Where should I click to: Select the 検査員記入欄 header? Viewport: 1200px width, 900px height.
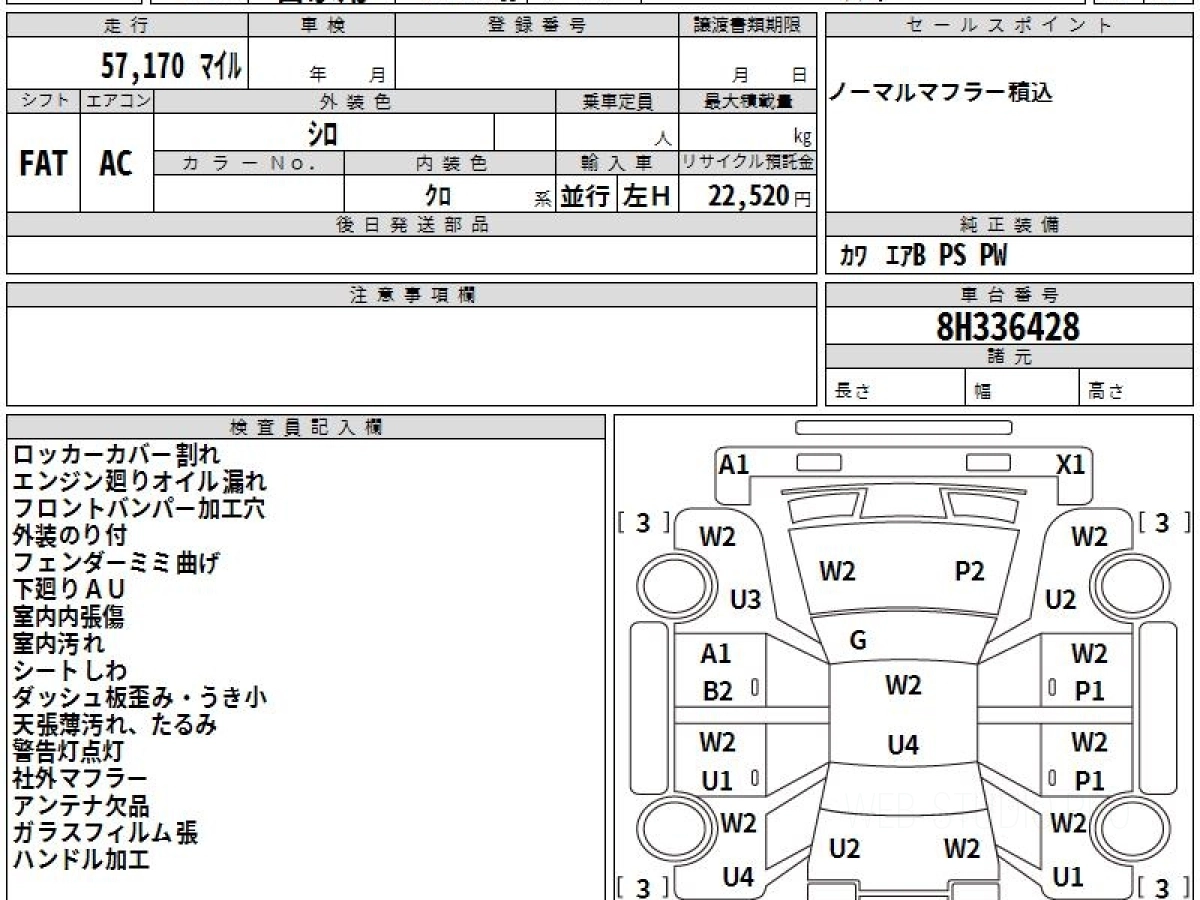pyautogui.click(x=306, y=427)
